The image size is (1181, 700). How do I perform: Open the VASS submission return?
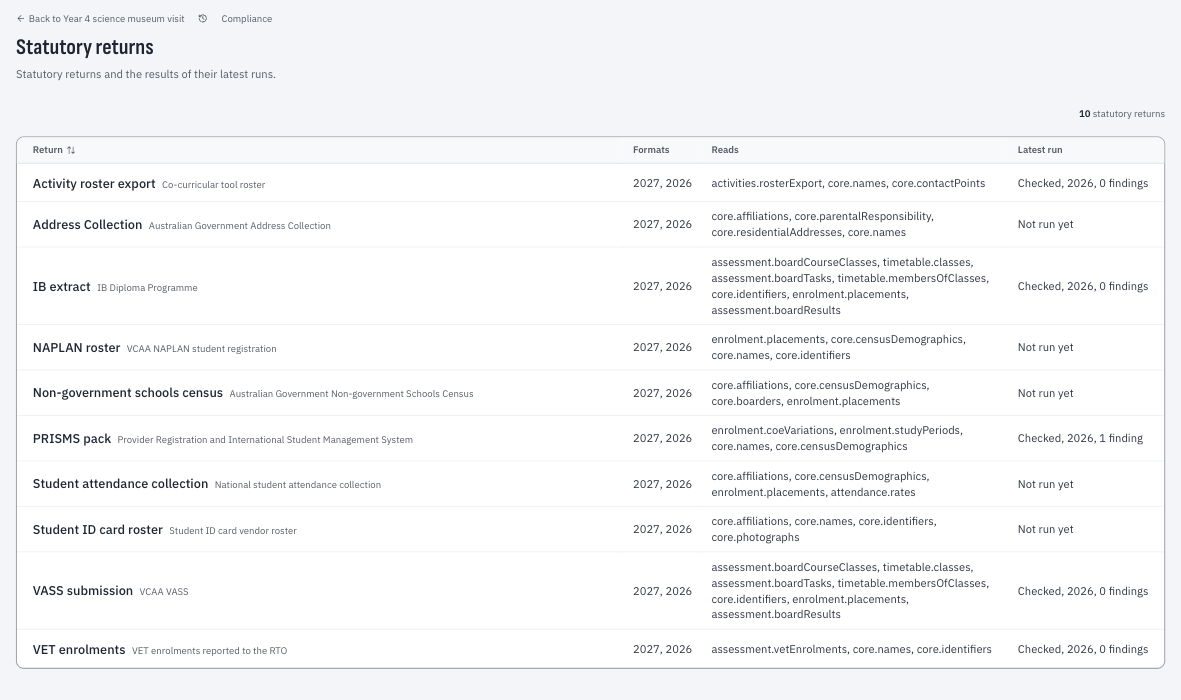[83, 591]
